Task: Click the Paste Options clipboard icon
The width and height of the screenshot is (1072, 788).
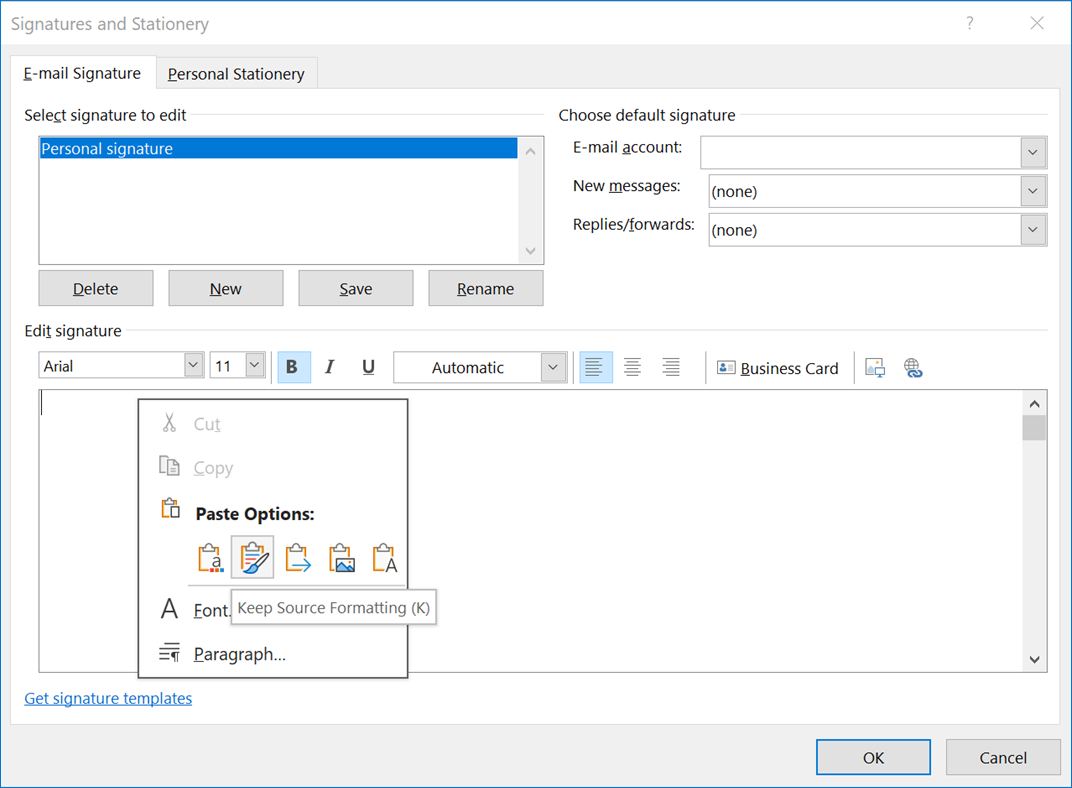Action: tap(170, 508)
